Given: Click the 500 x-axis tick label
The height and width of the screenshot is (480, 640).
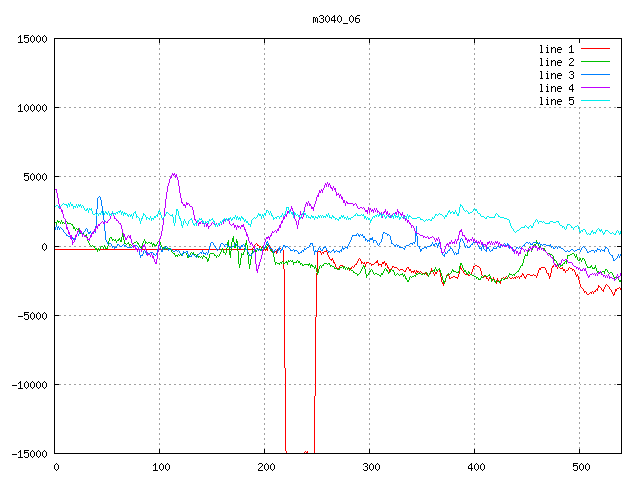Looking at the screenshot, I should pos(580,467).
